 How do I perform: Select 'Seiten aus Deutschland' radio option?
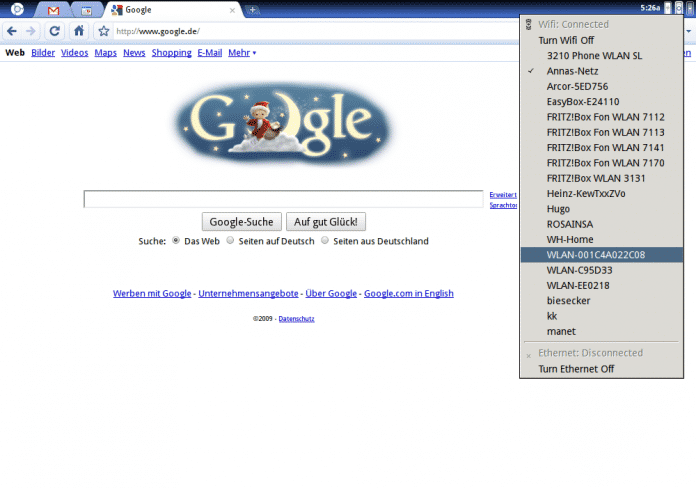coord(325,241)
